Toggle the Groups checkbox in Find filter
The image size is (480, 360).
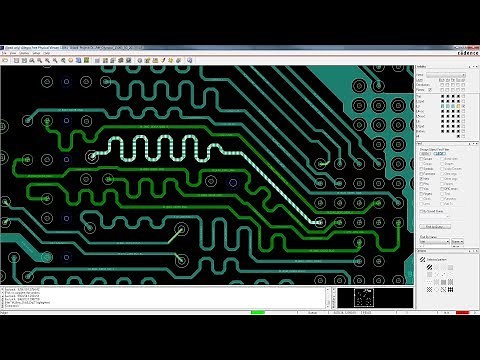point(421,159)
